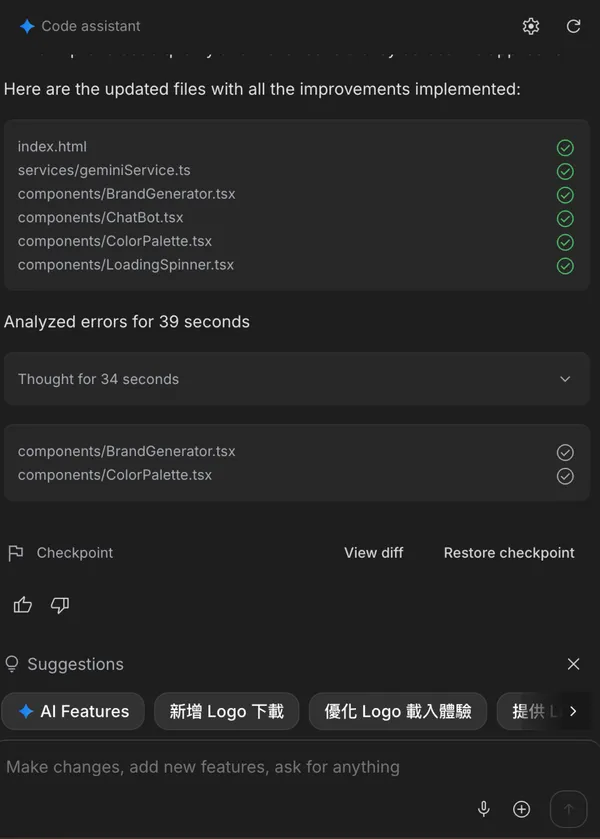Click checkmark next to components/ChatBot.tsx
This screenshot has height=839, width=600.
565,218
